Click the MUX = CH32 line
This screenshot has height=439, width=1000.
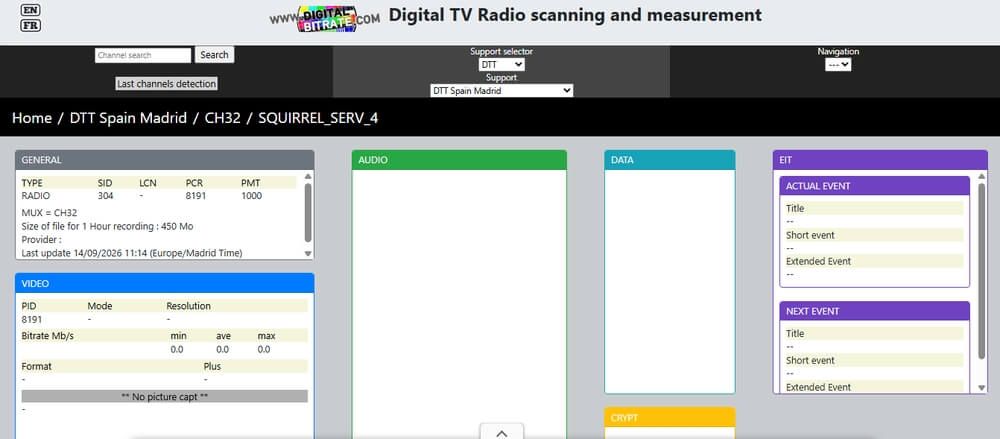49,213
